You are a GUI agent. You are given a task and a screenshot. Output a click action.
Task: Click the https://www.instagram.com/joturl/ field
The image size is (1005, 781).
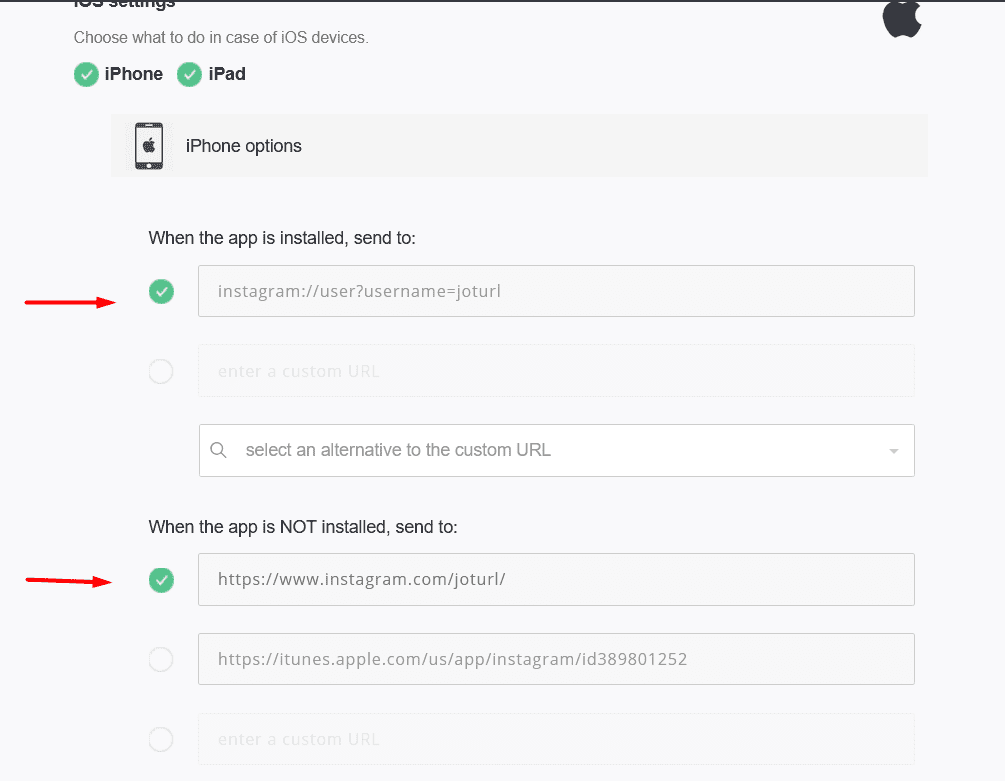tap(556, 579)
